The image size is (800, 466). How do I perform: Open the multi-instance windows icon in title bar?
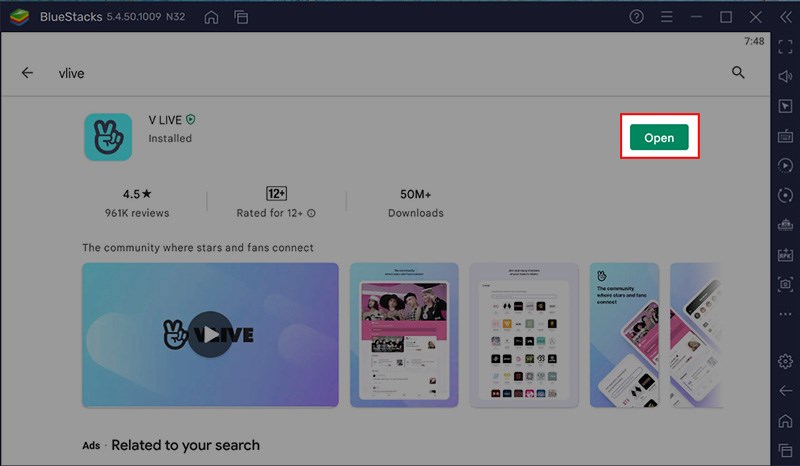[x=241, y=17]
